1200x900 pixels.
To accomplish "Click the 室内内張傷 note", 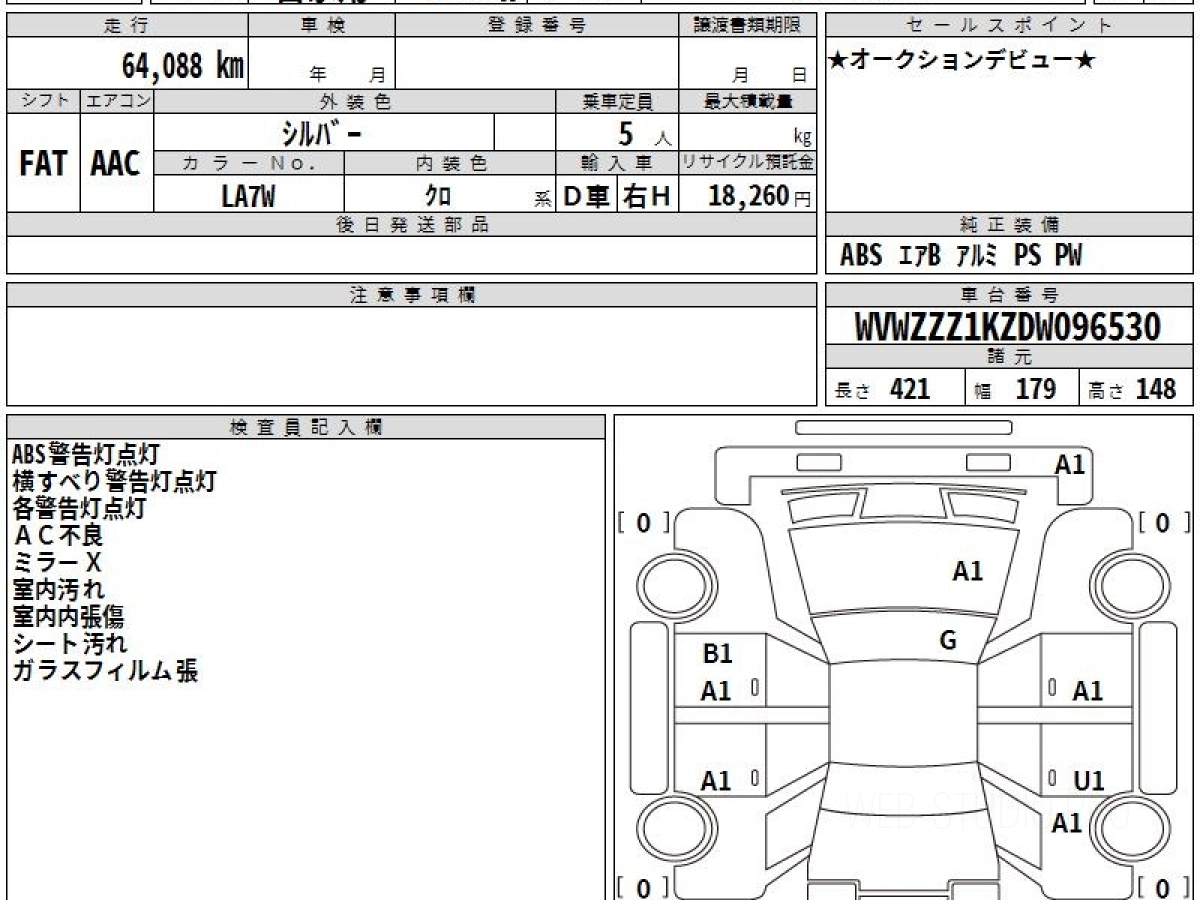I will (68, 616).
